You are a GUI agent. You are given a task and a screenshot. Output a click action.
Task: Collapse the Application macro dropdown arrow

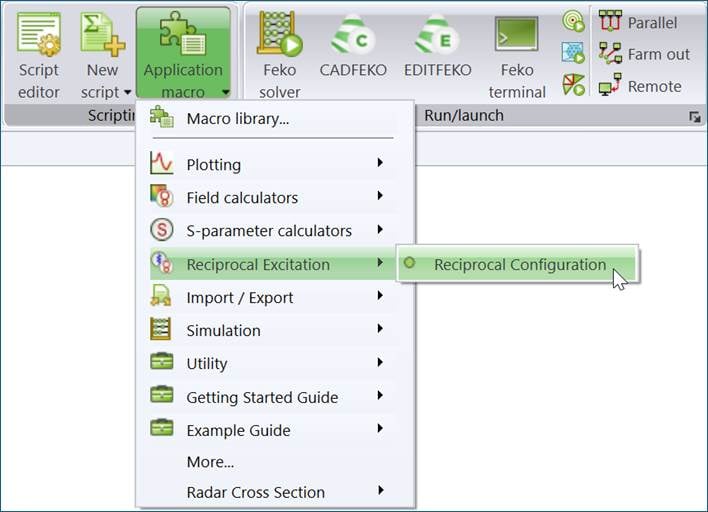225,92
